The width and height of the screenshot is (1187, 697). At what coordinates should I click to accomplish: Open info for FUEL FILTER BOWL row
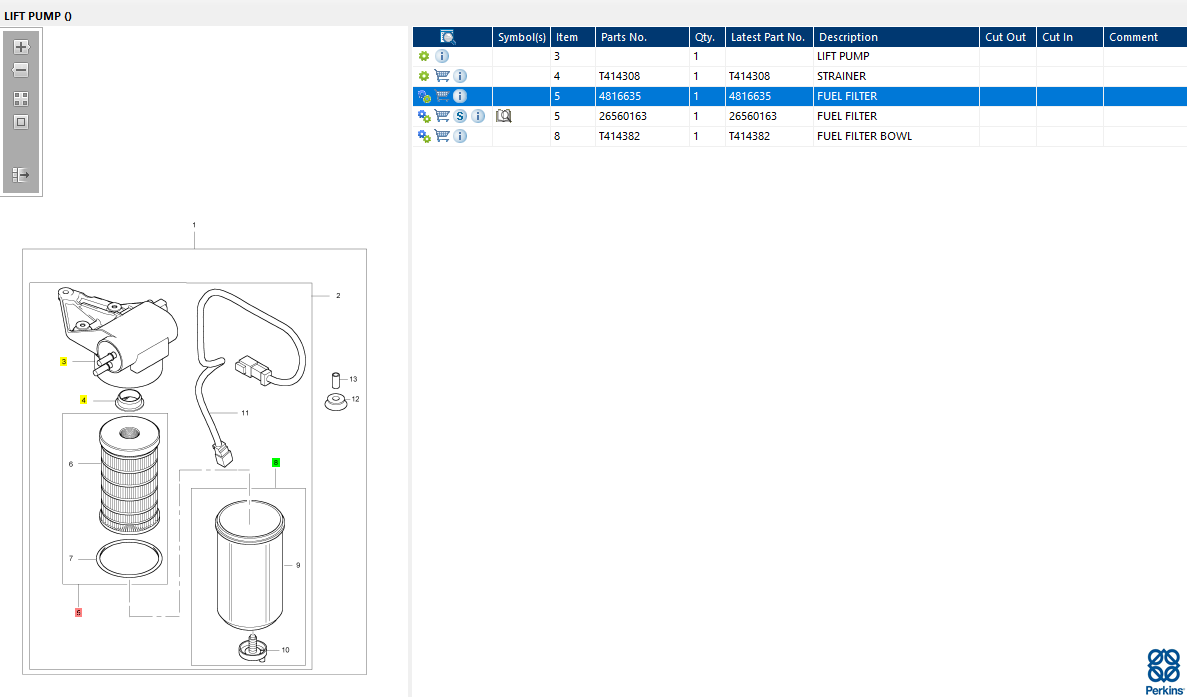pyautogui.click(x=460, y=136)
